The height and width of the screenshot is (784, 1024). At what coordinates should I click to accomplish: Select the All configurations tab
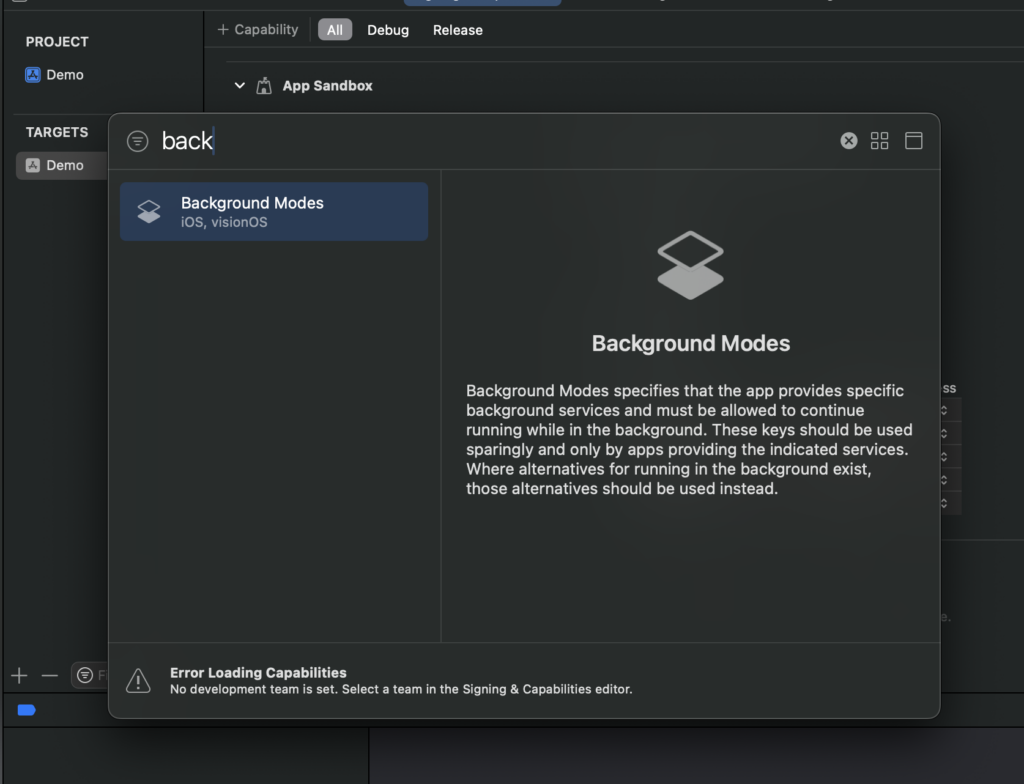point(334,30)
